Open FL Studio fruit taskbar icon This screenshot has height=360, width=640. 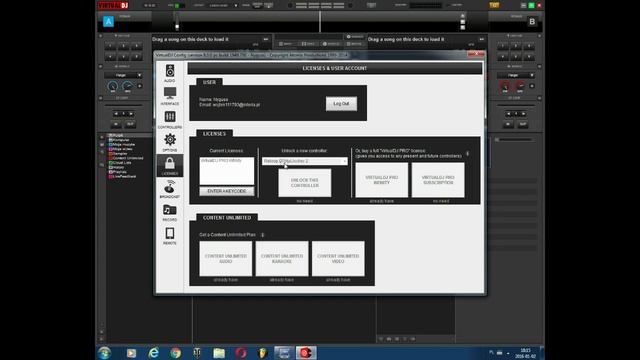(262, 353)
